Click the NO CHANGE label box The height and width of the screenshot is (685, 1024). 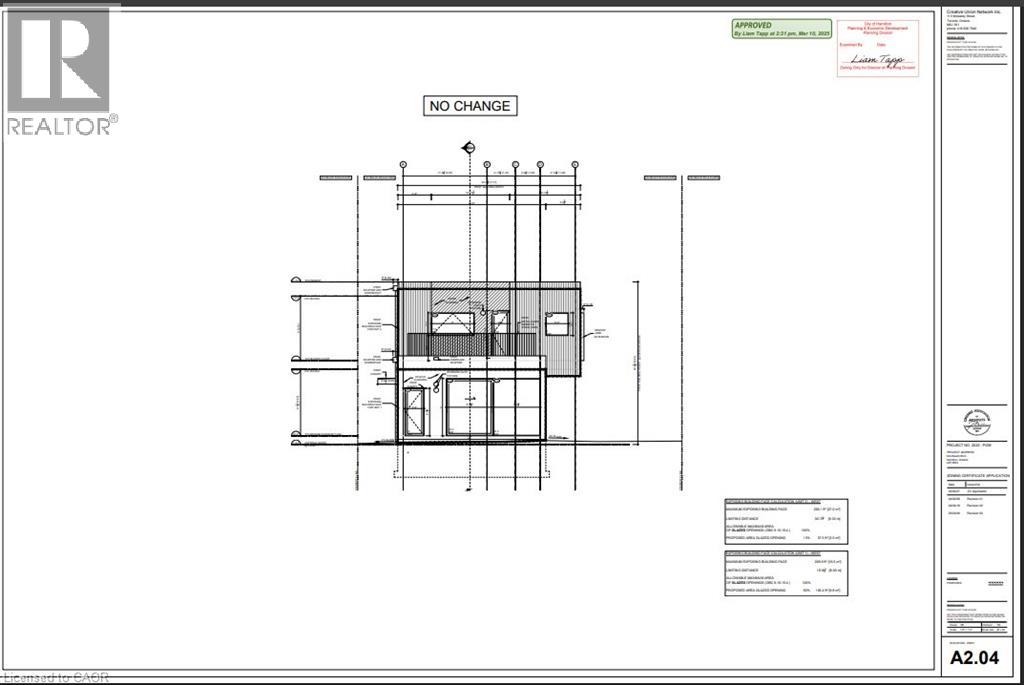[x=470, y=105]
